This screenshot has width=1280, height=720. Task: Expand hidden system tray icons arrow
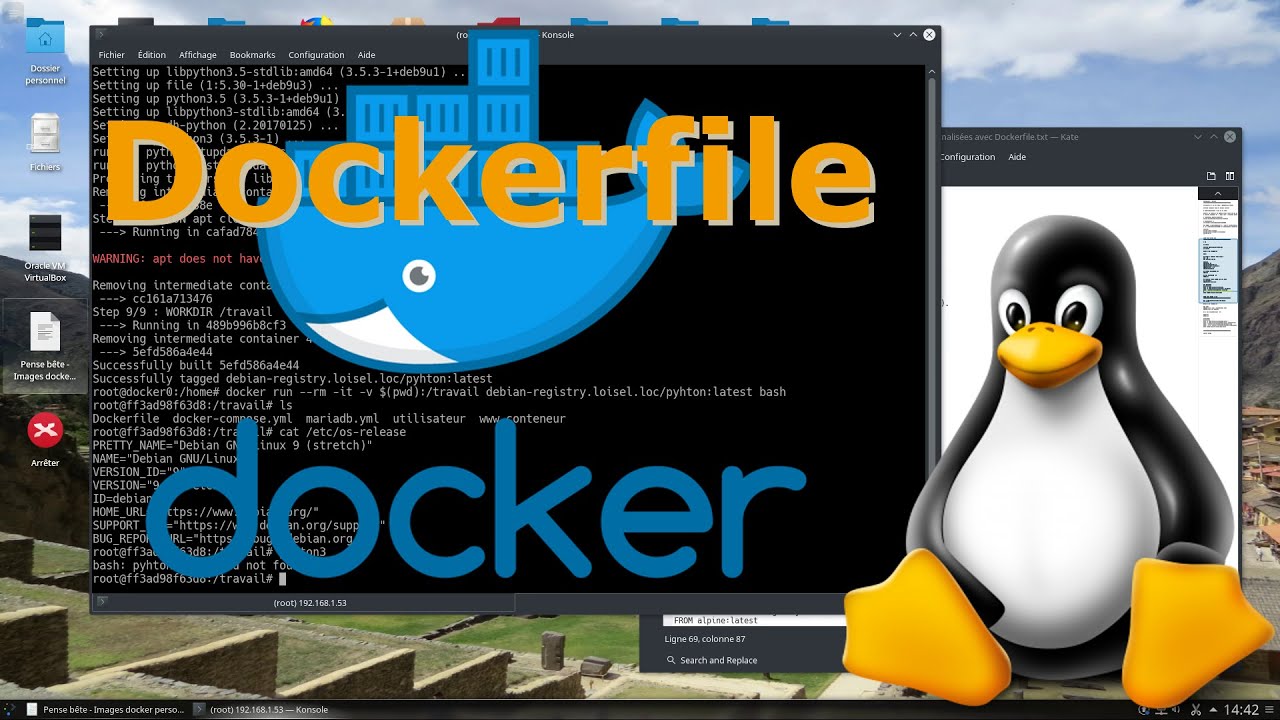(x=1212, y=710)
